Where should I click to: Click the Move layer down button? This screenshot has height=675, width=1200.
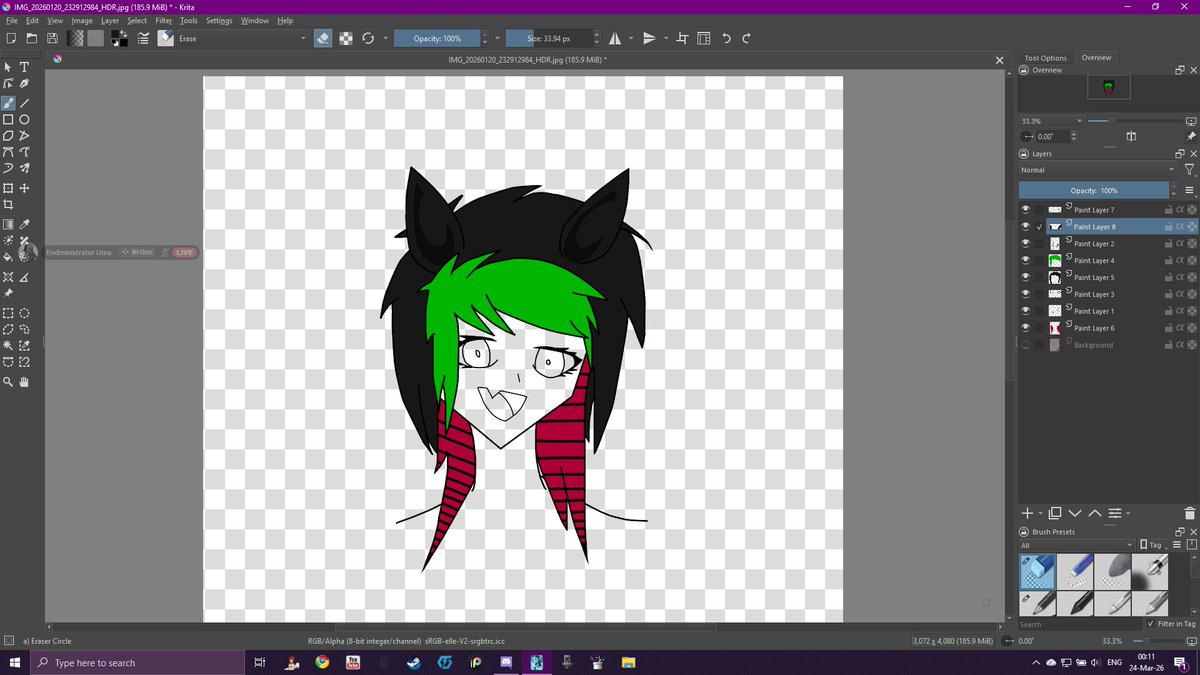(x=1075, y=513)
